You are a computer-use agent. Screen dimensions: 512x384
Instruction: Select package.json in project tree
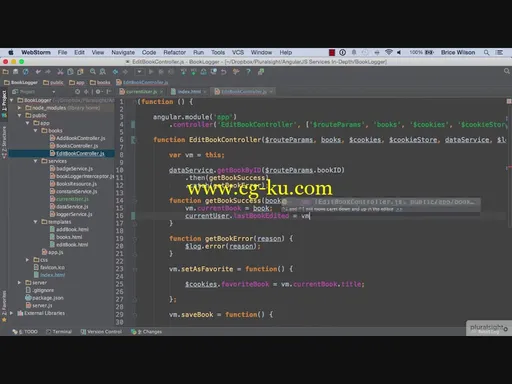tap(45, 298)
